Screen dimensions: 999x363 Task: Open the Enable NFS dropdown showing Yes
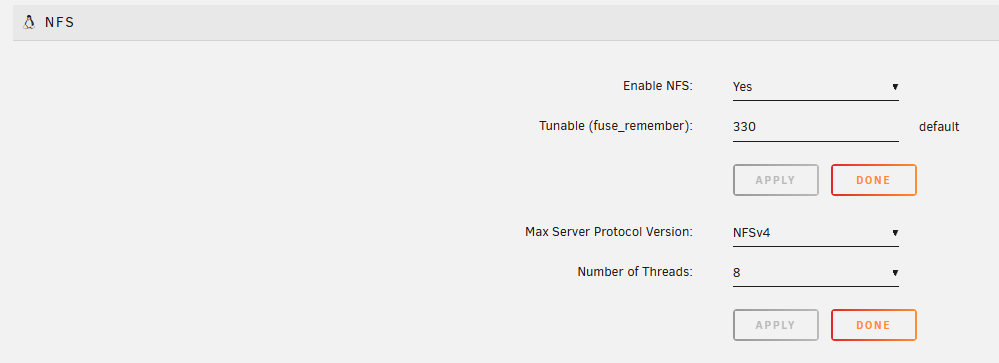[816, 87]
